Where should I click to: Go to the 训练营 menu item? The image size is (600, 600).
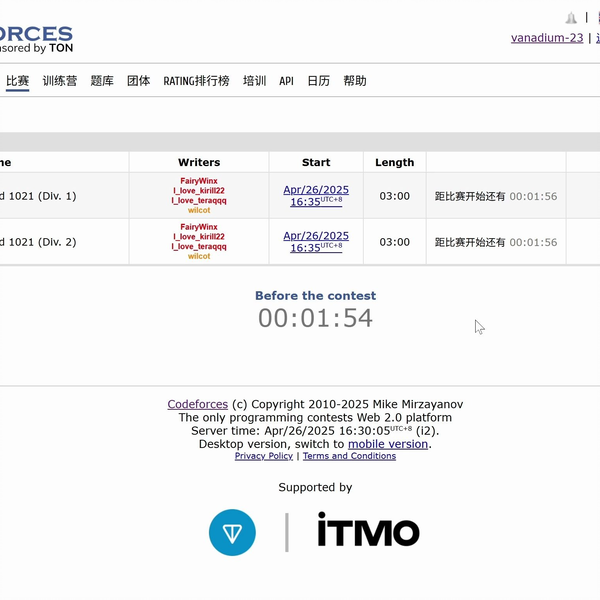click(60, 81)
